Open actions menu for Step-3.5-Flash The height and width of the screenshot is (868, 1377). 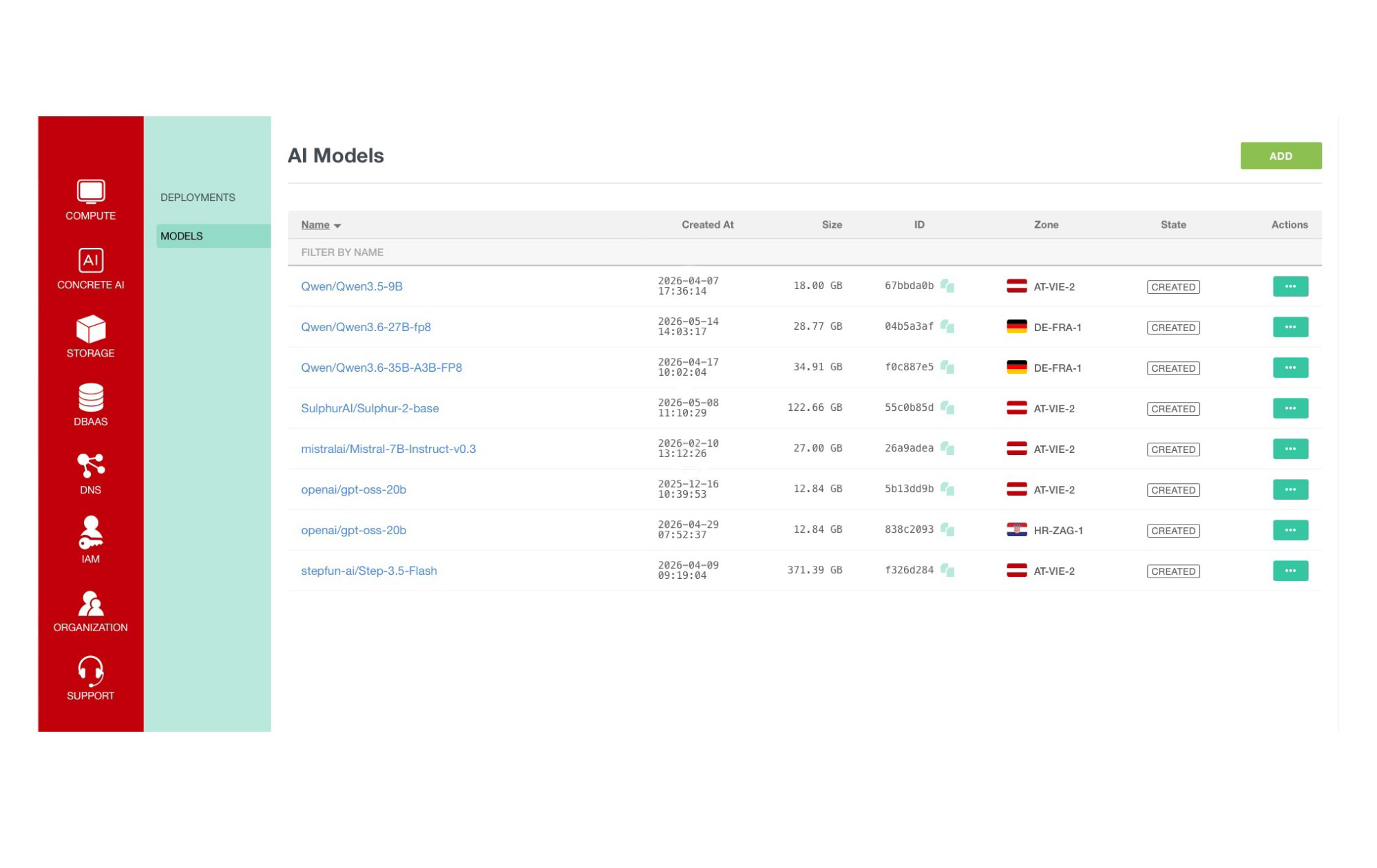pos(1290,571)
